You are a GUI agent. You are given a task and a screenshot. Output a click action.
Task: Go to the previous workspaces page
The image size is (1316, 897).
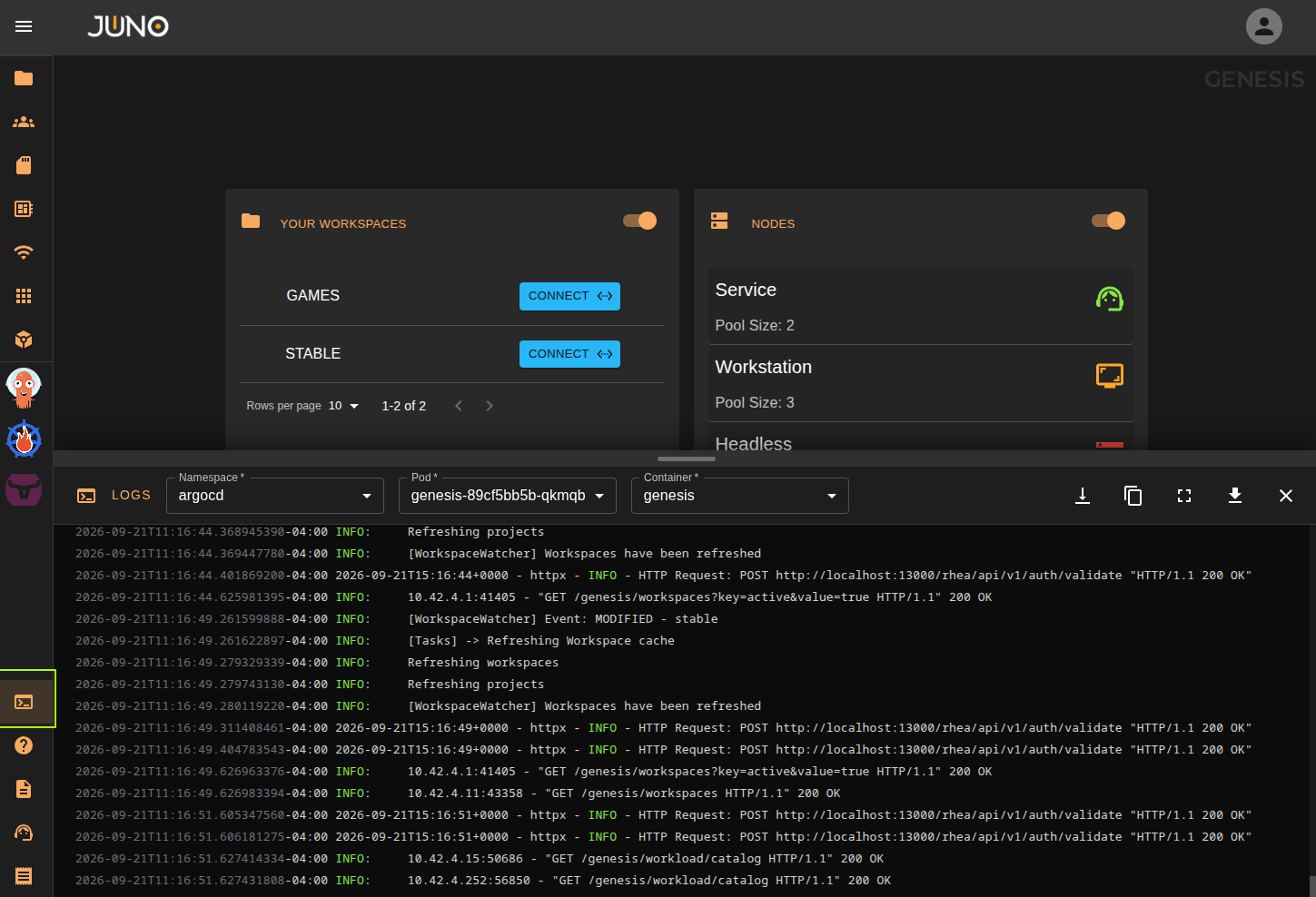[459, 406]
